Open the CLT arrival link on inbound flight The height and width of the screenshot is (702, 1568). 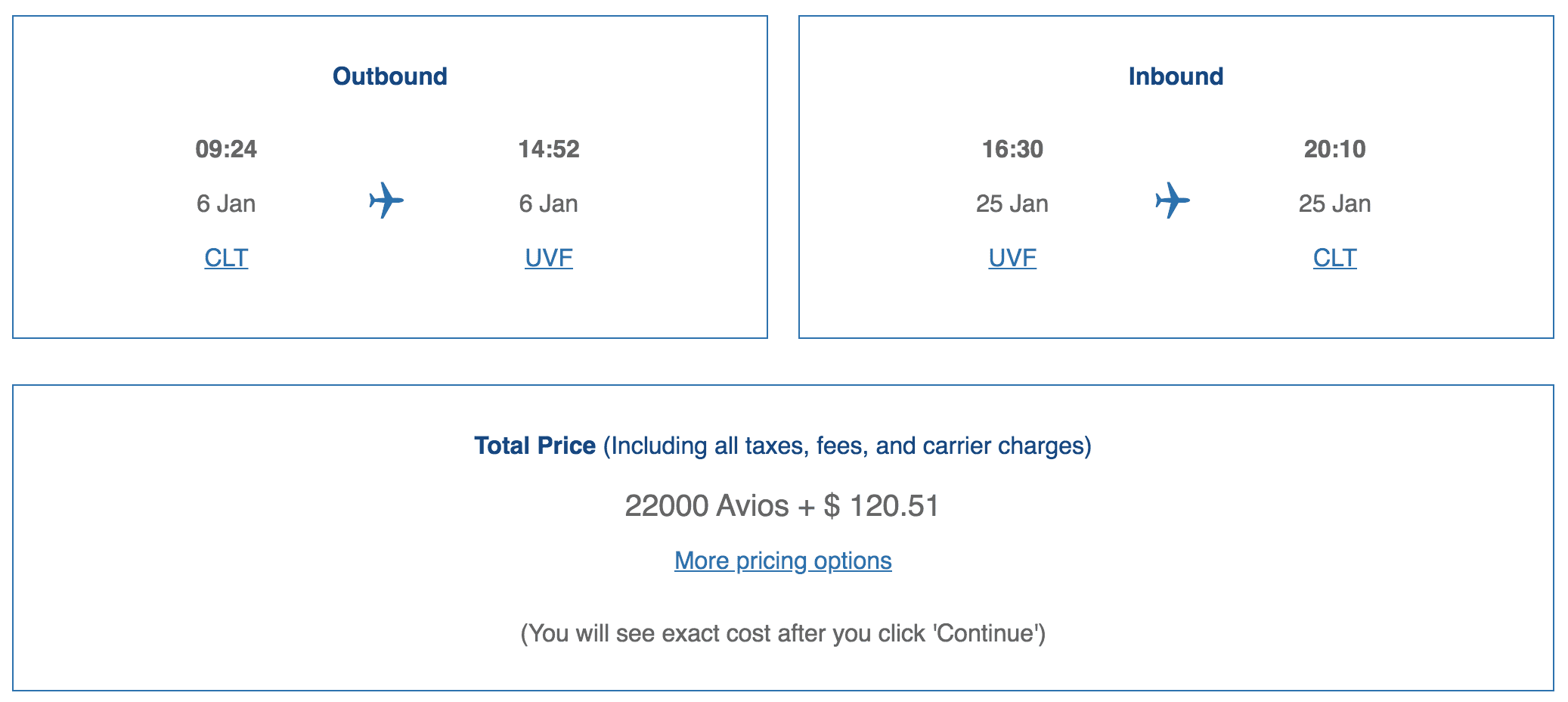(1334, 258)
